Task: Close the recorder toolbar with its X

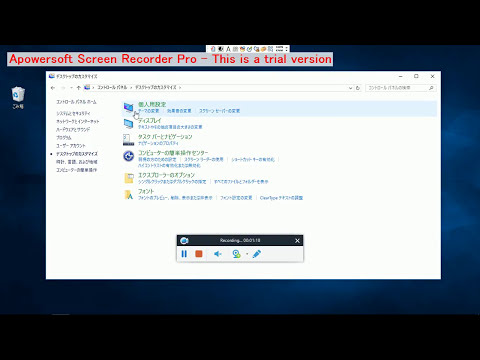Action: [x=297, y=241]
